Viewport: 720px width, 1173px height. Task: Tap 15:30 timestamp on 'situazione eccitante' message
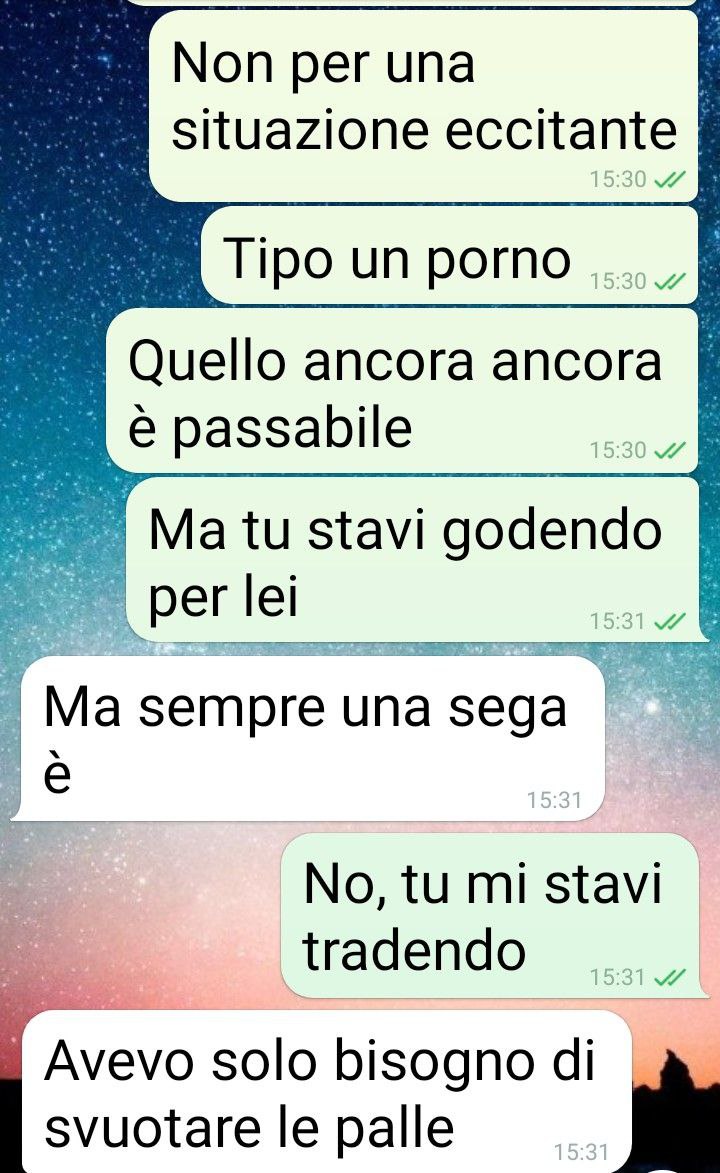[617, 180]
